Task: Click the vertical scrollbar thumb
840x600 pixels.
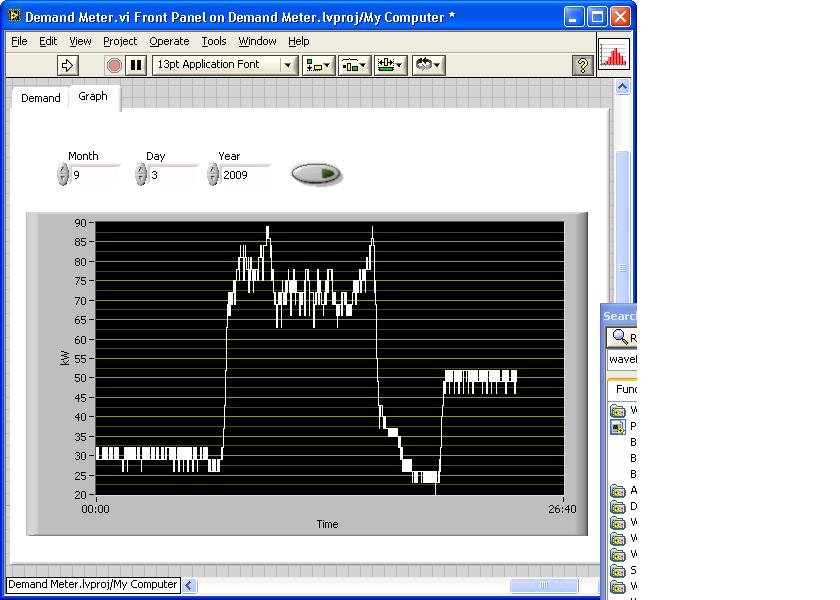Action: [622, 228]
